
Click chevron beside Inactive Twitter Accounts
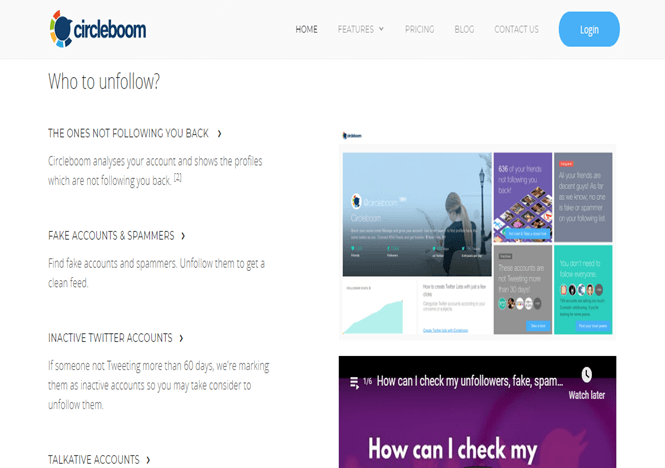[182, 338]
